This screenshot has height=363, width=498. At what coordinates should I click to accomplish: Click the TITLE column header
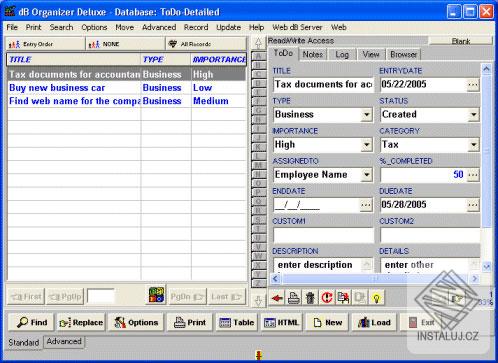pyautogui.click(x=74, y=59)
